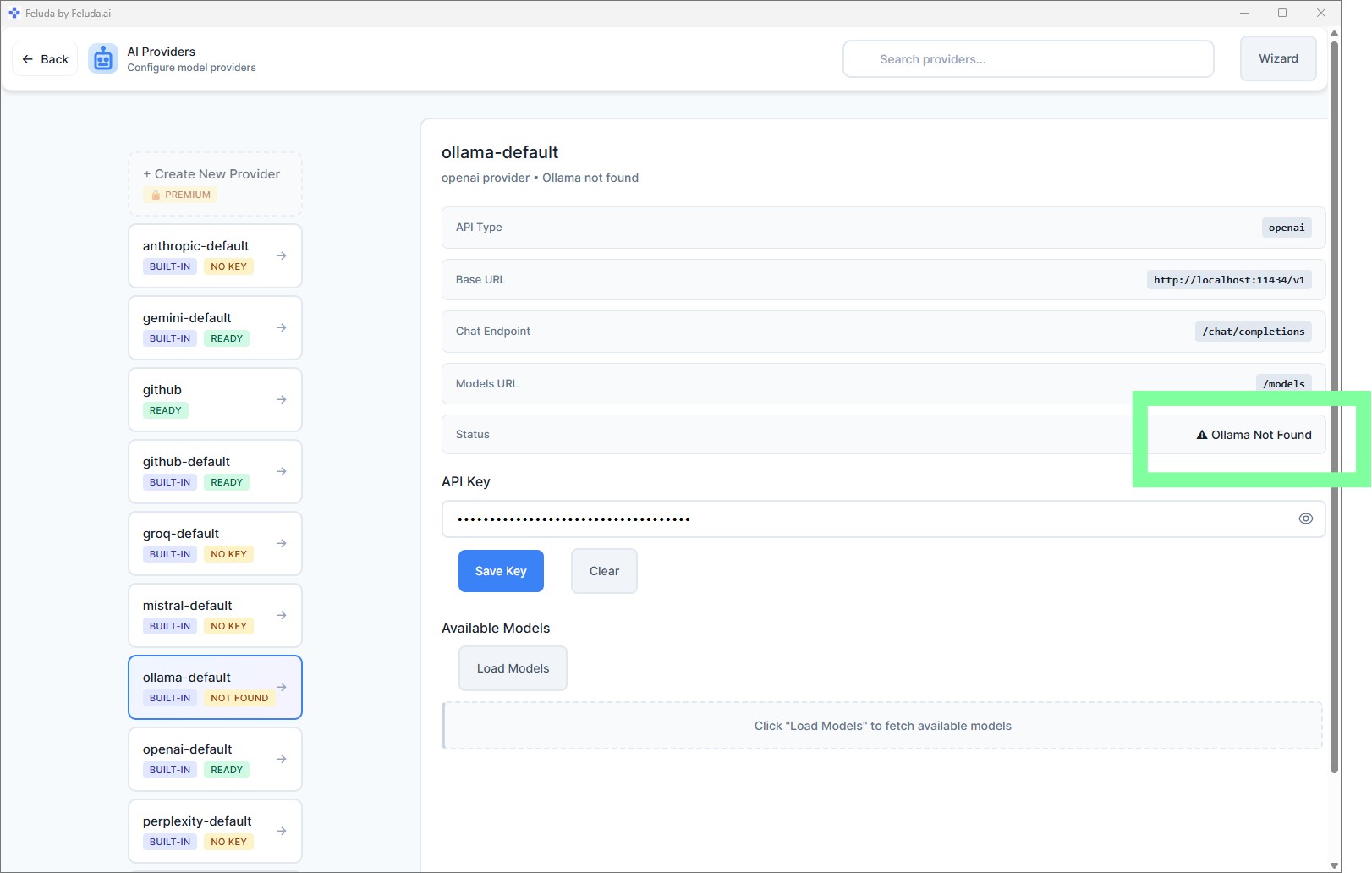Focus the Search providers input field
1372x873 pixels.
coord(1028,59)
